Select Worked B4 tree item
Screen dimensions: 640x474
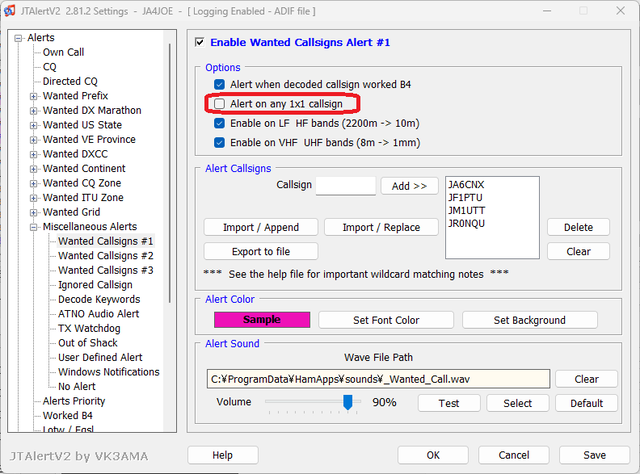[x=68, y=416]
